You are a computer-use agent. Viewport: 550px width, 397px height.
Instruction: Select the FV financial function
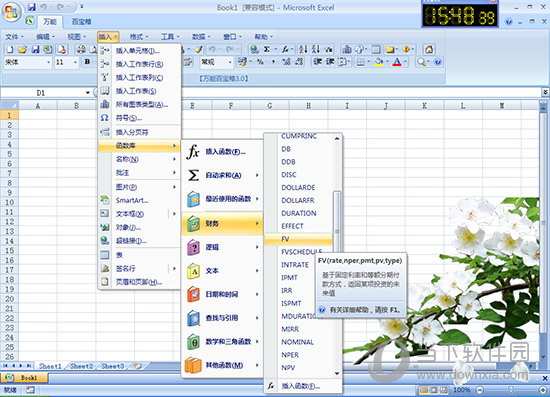(298, 239)
